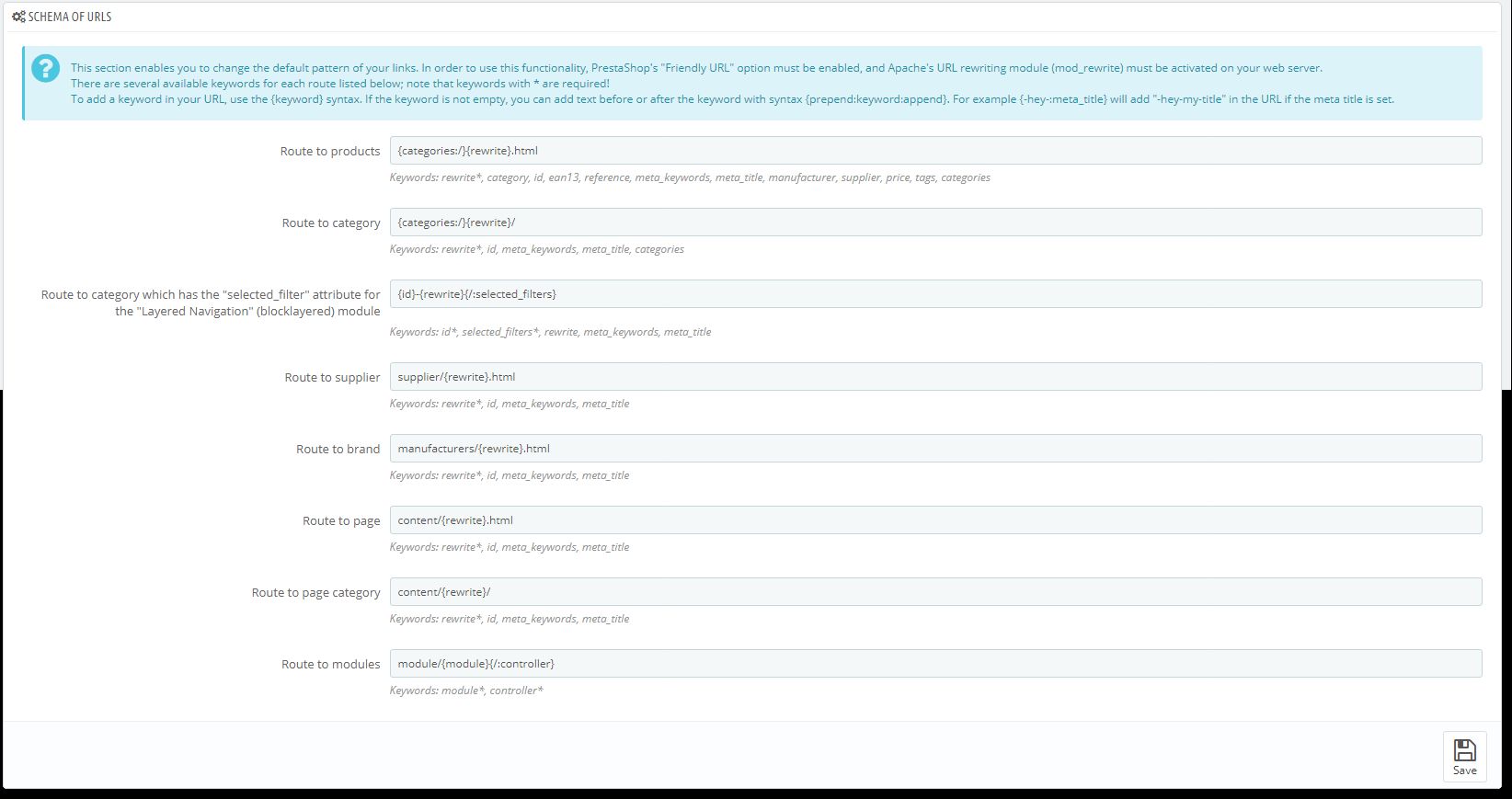The width and height of the screenshot is (1512, 799).
Task: Click the info line starting "To add a keyword"
Action: pos(732,99)
